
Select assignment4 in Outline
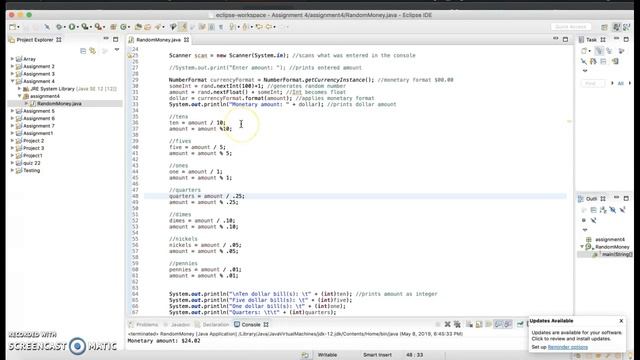click(x=610, y=240)
